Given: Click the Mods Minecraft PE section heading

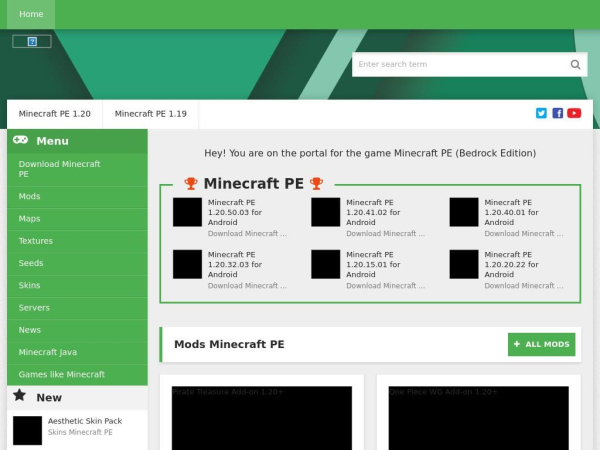Looking at the screenshot, I should [x=229, y=344].
